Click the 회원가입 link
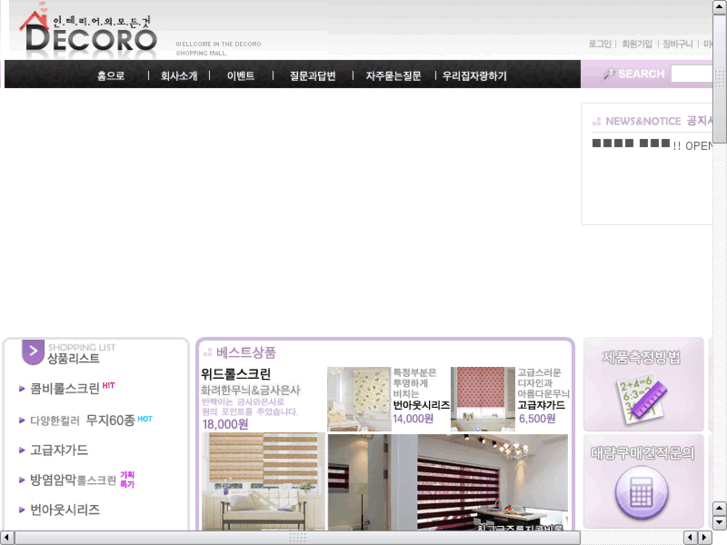Image resolution: width=727 pixels, height=545 pixels. point(637,44)
